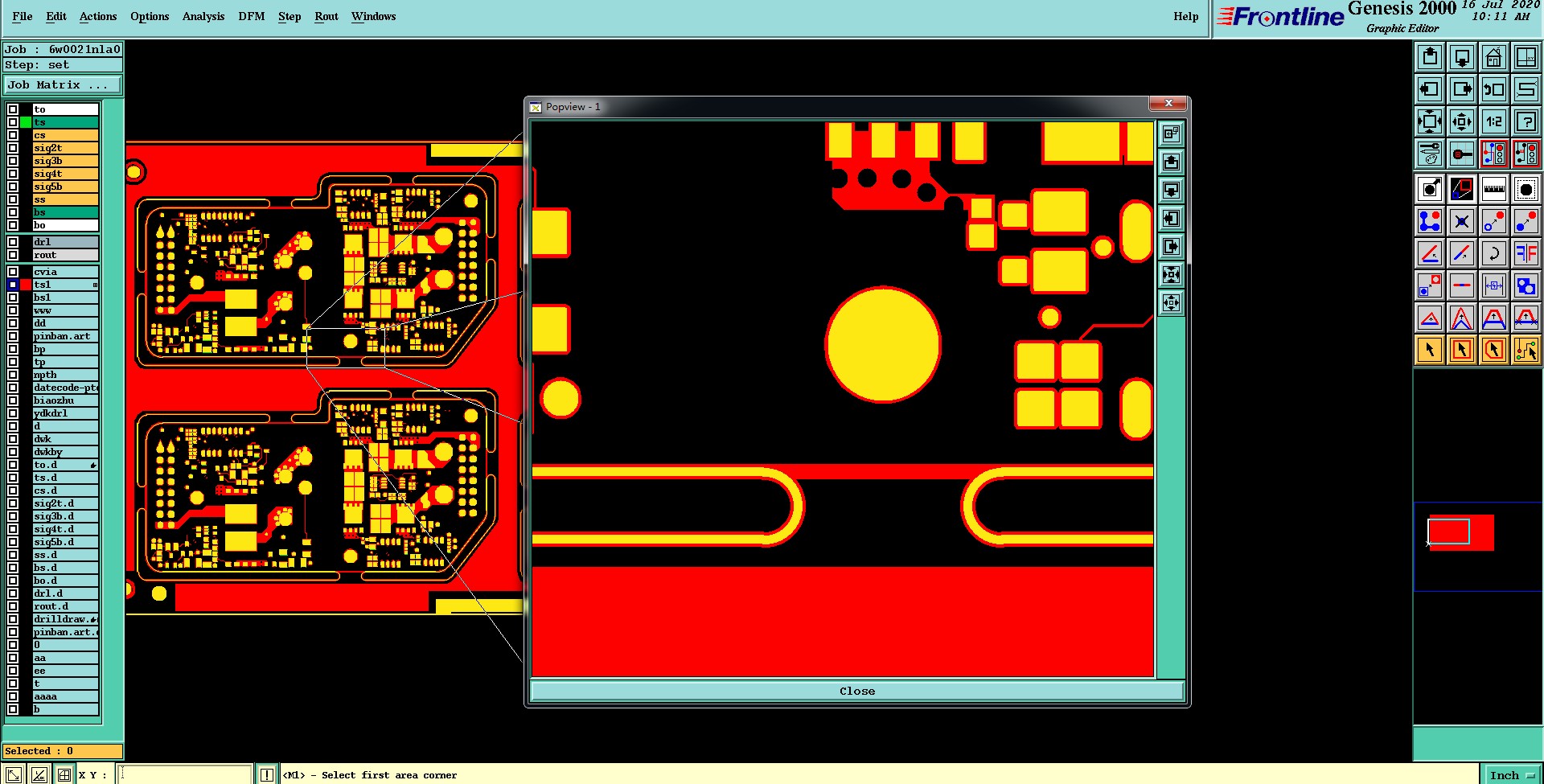Click the pan up icon in Popview window

[1171, 162]
